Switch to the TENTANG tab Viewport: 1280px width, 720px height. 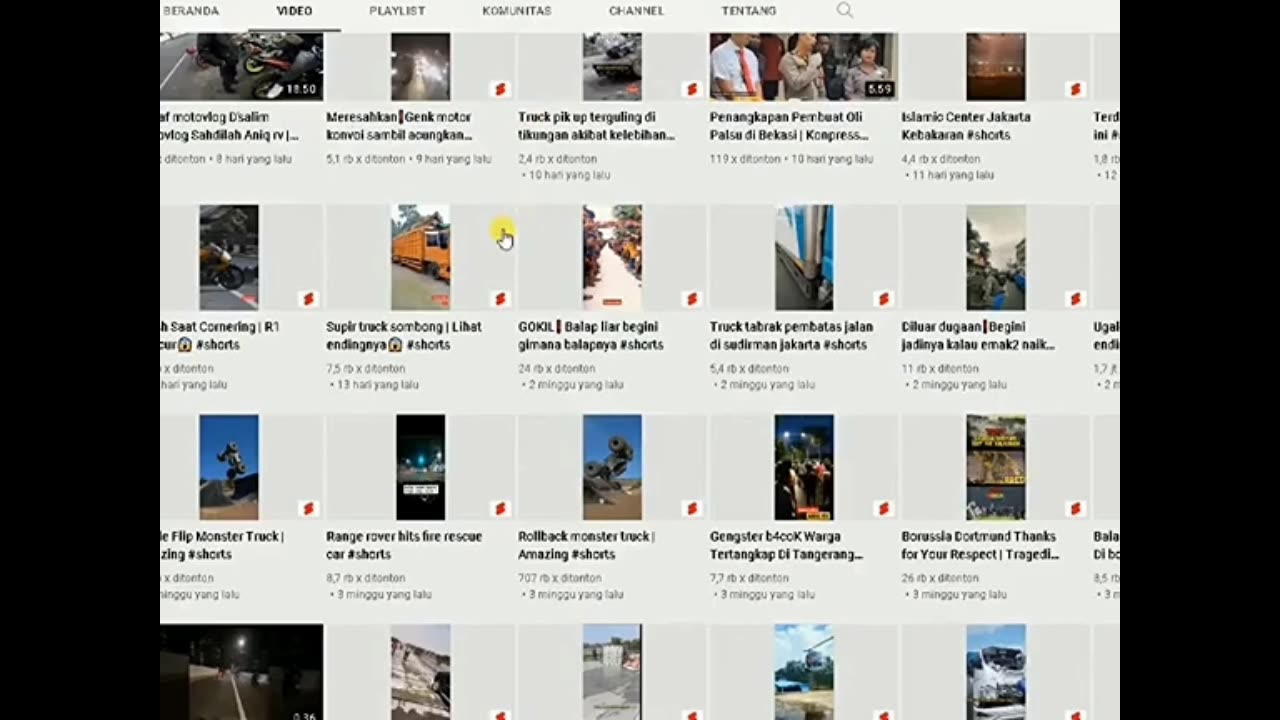749,11
